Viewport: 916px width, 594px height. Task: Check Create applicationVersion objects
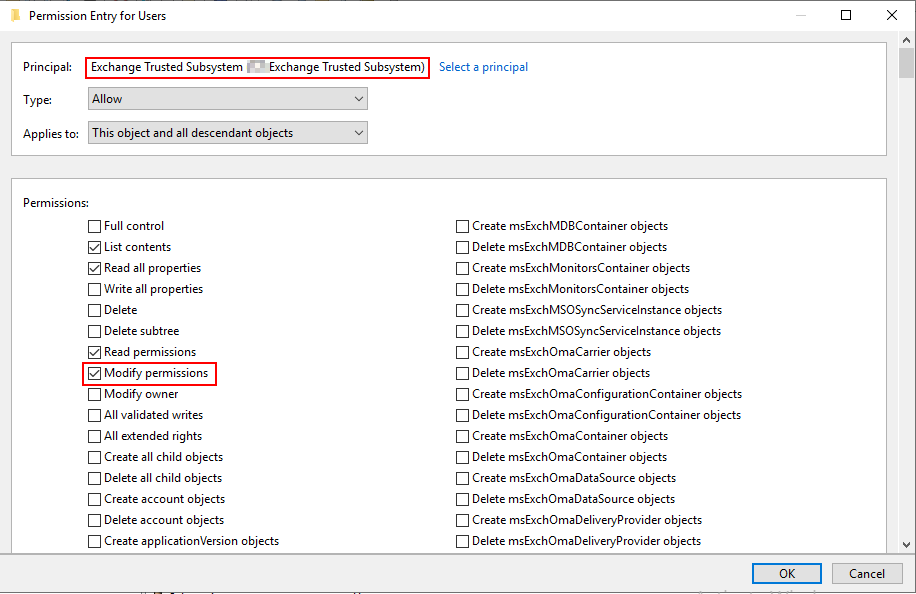(94, 541)
